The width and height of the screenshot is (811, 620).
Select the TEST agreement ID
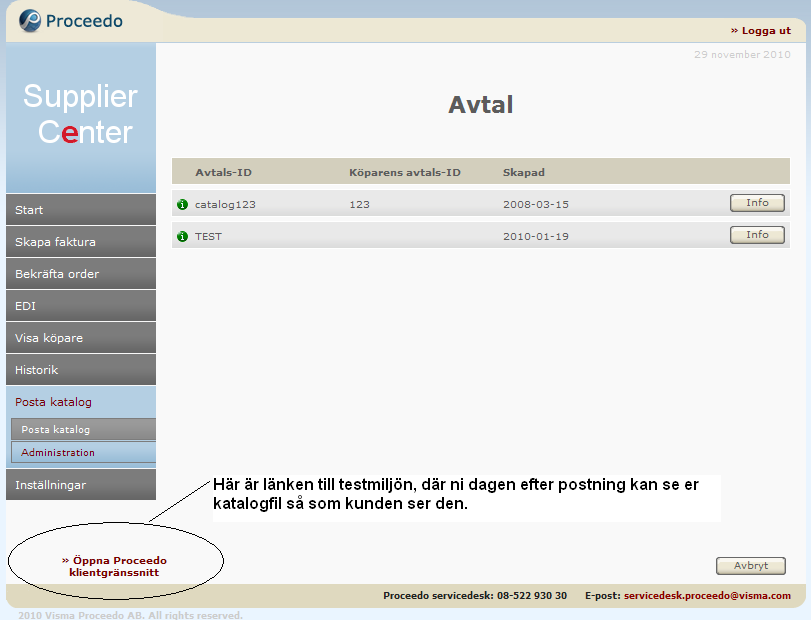coord(208,236)
